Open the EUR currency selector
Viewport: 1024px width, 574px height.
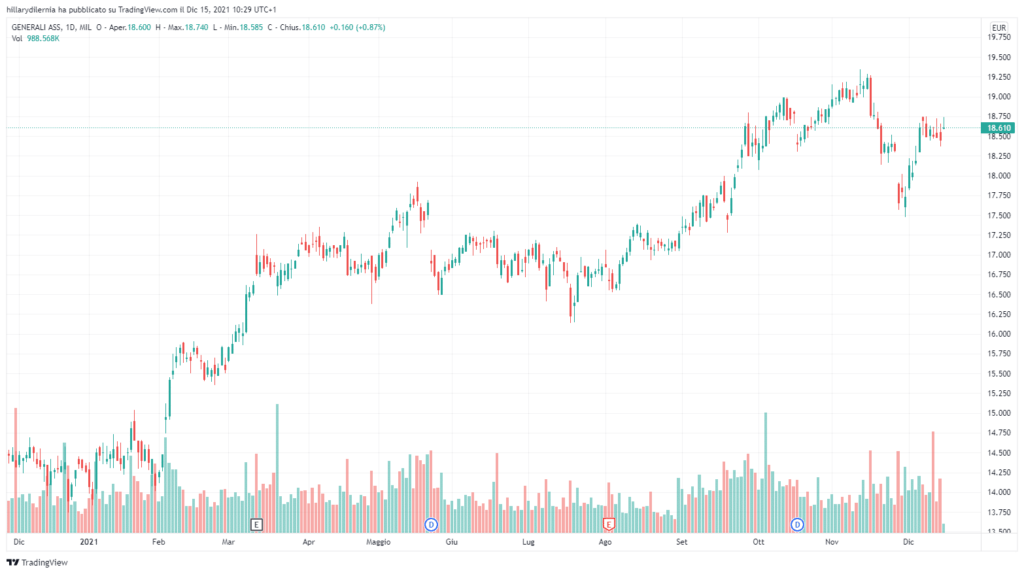pos(997,27)
